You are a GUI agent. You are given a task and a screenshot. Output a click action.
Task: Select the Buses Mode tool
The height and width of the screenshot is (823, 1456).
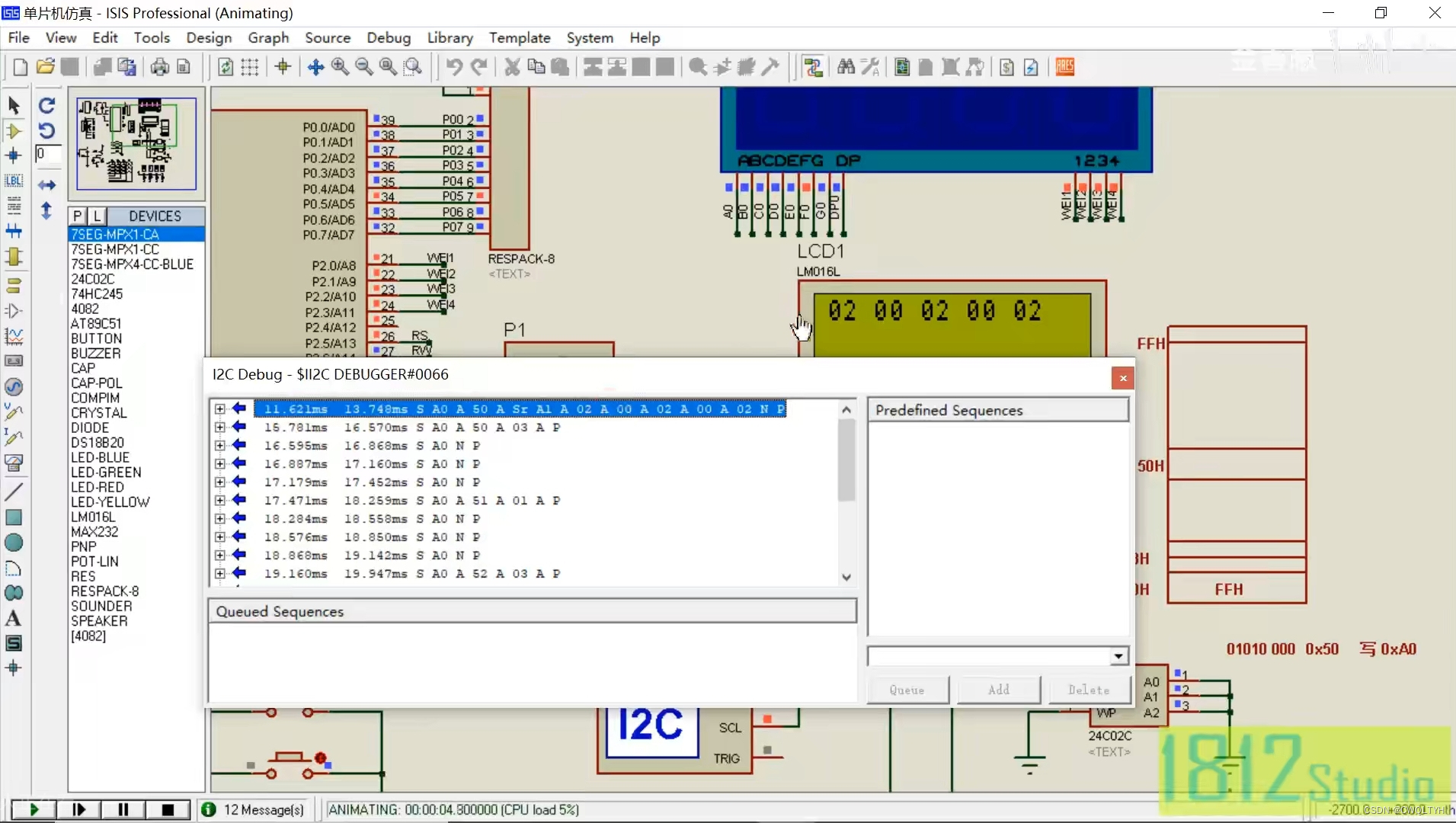coord(14,231)
